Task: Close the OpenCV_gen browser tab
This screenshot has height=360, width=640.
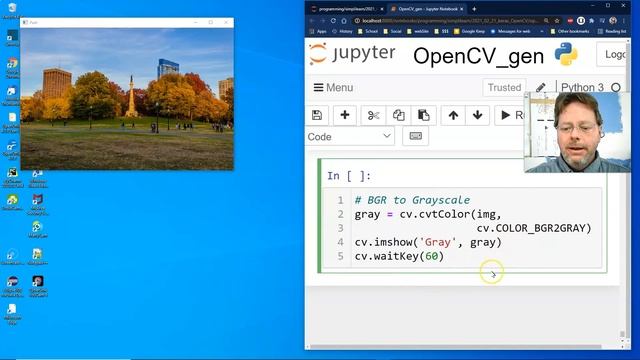Action: click(462, 9)
